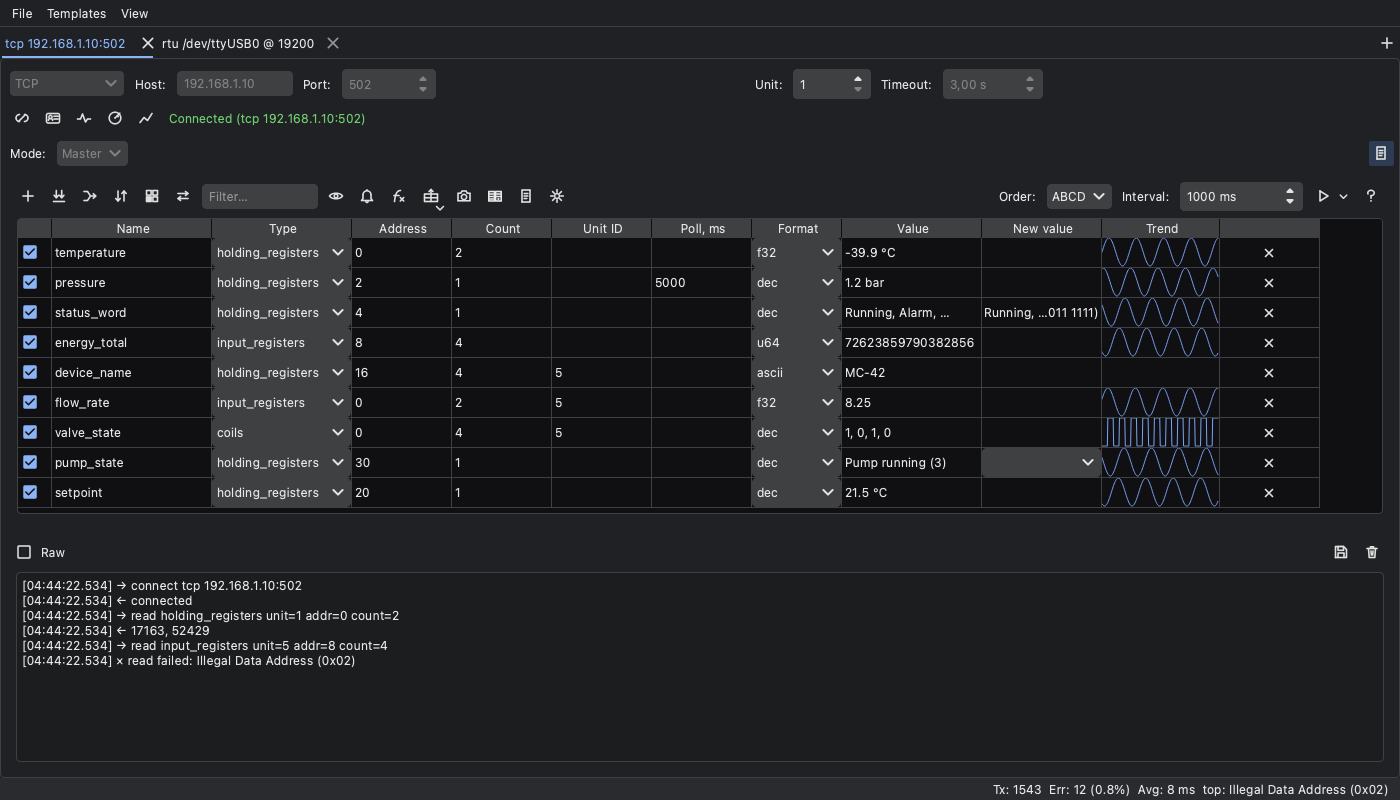Click the pressure row Poll value 5000
This screenshot has width=1400, height=800.
coord(701,283)
